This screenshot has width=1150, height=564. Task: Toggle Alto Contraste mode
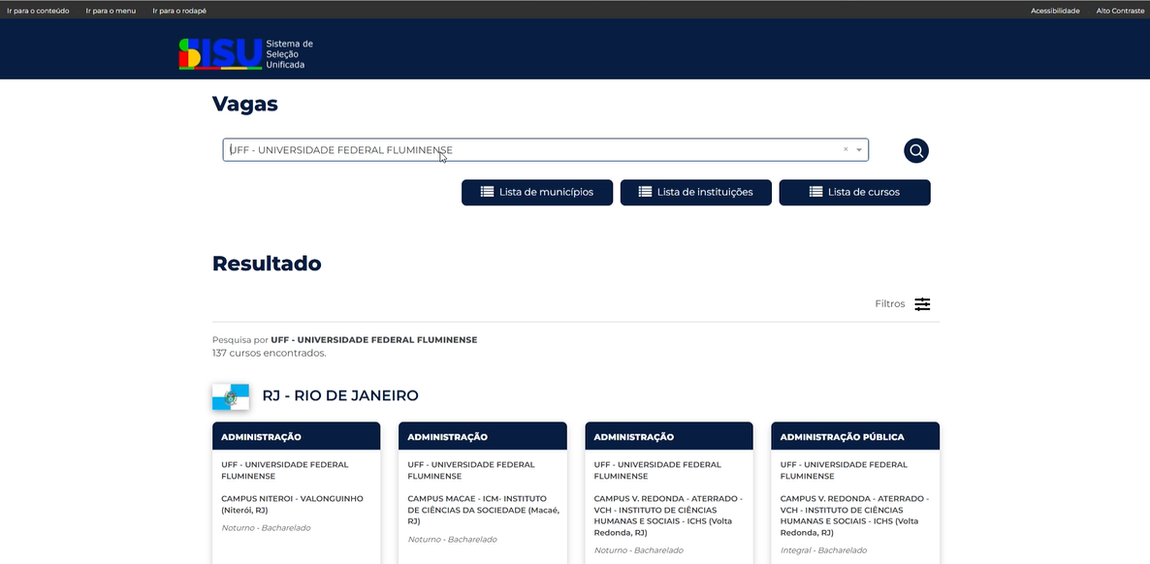click(1120, 10)
